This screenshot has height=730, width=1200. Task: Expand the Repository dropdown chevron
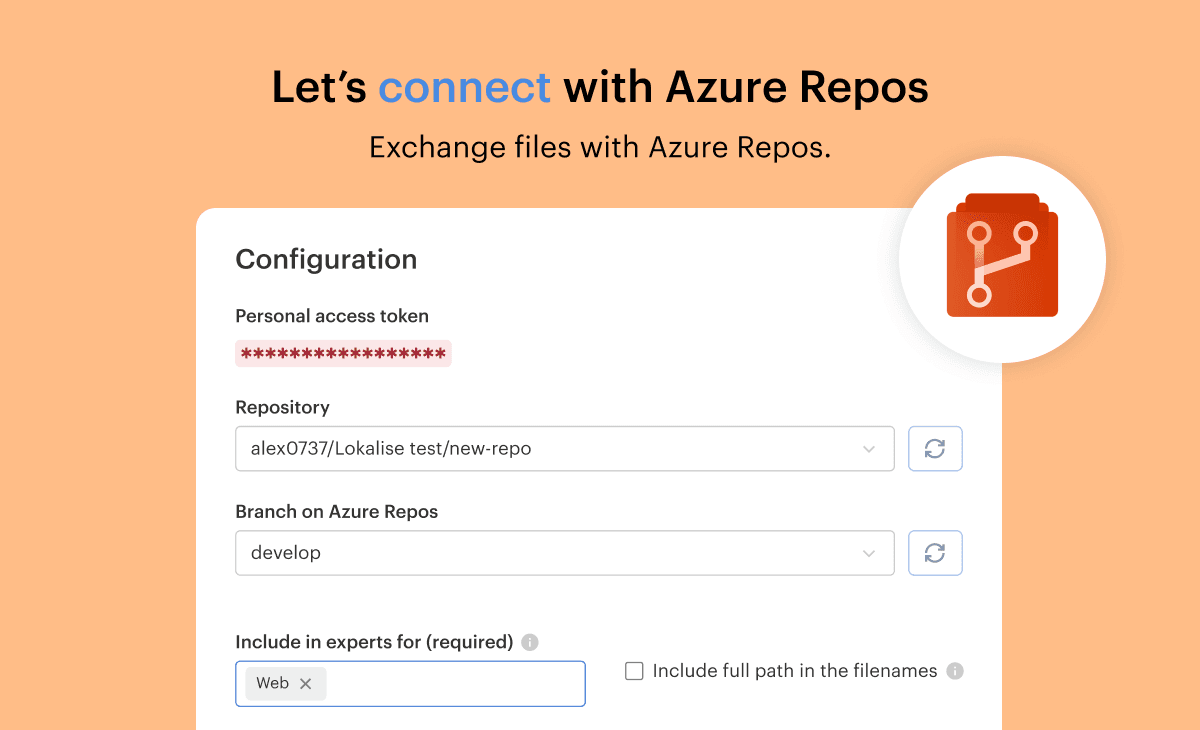tap(869, 449)
